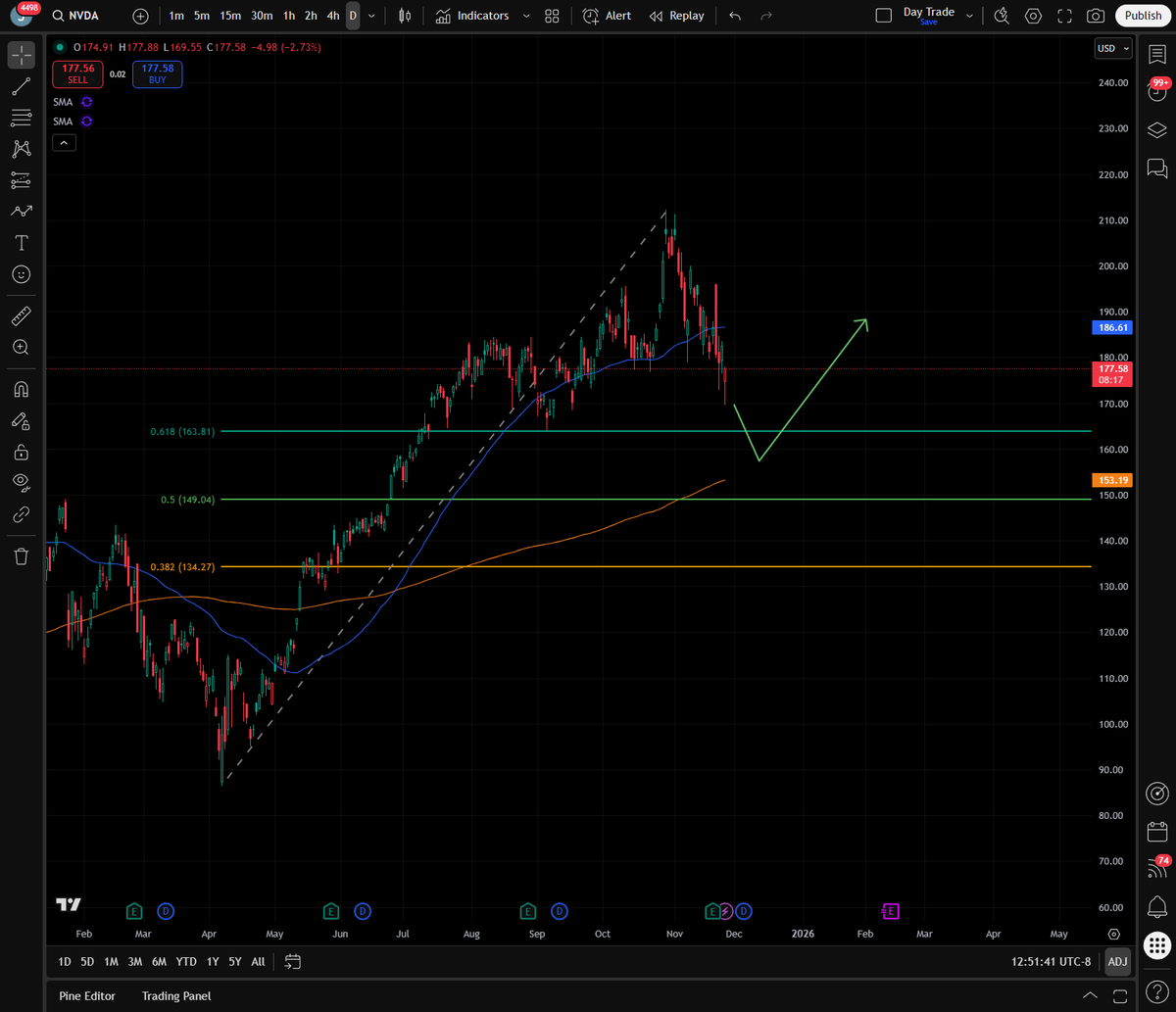Open the USD currency dropdown
The image size is (1176, 1012).
1113,48
